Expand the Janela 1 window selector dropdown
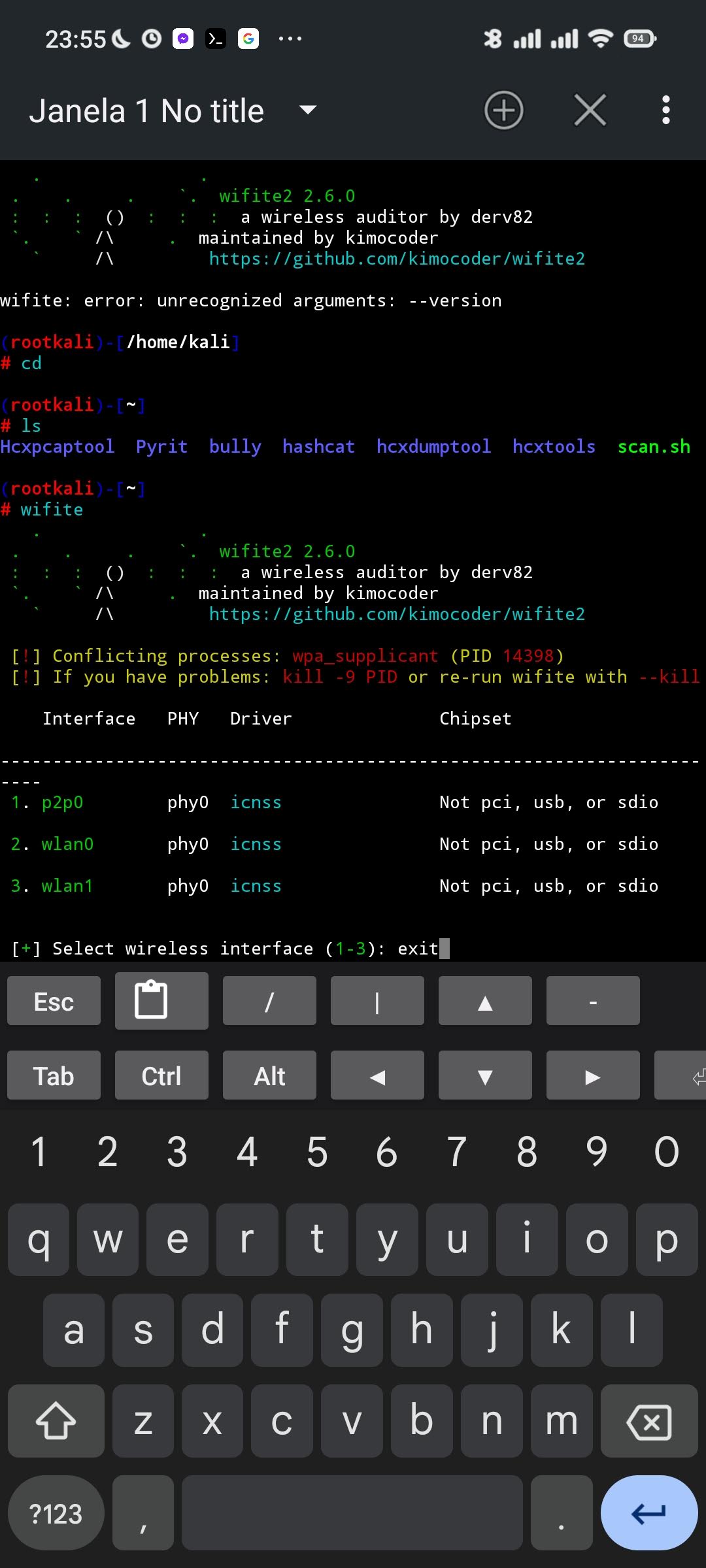This screenshot has height=1568, width=706. (308, 110)
